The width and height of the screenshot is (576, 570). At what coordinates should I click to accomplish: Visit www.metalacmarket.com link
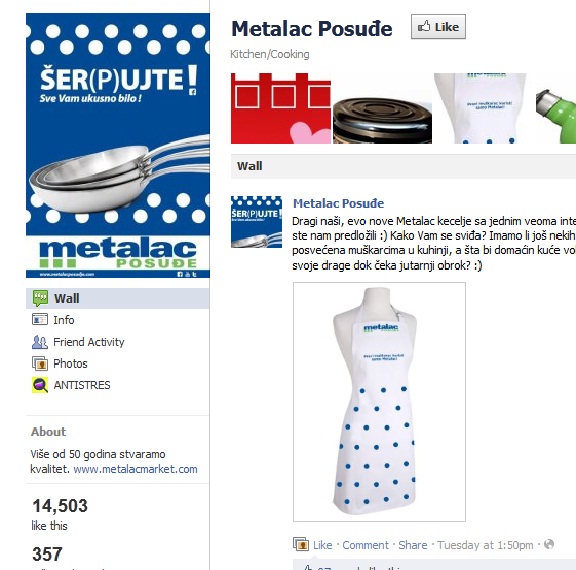pyautogui.click(x=135, y=469)
